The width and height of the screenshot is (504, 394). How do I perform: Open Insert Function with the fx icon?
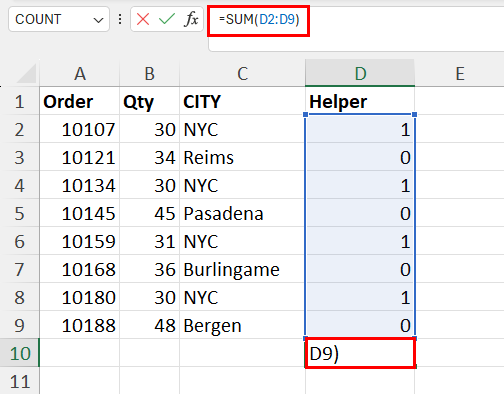click(x=191, y=19)
